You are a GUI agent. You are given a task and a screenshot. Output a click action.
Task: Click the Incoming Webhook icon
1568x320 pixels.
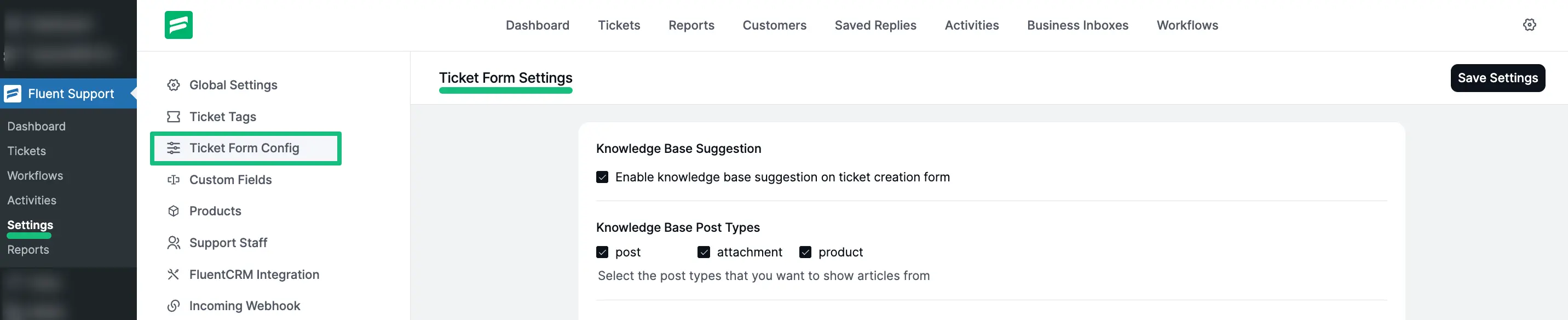click(x=174, y=305)
